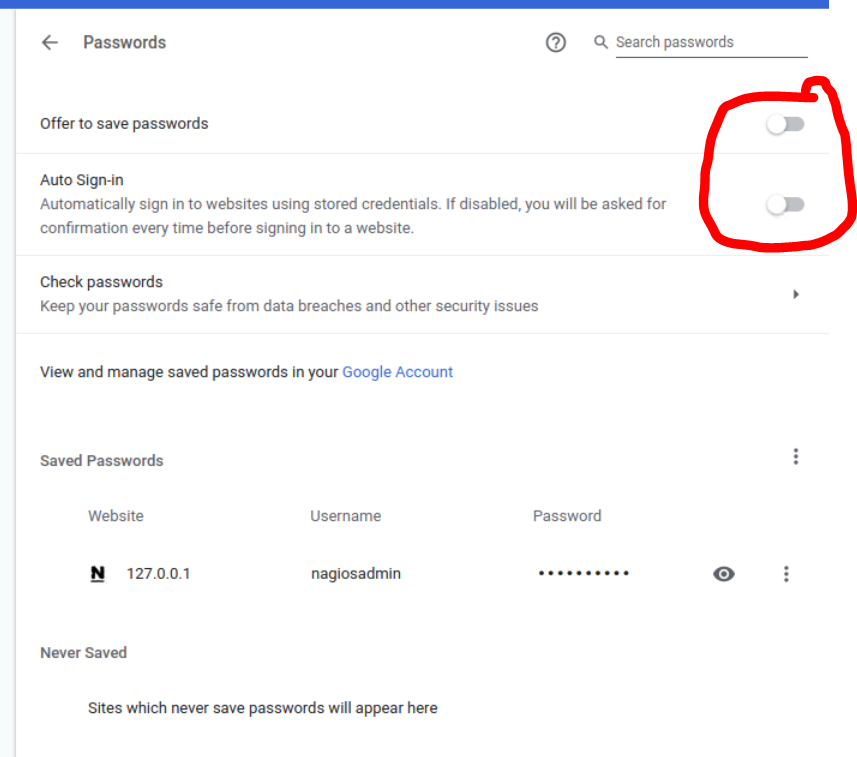The height and width of the screenshot is (757, 857).
Task: Click the Username column header
Action: pyautogui.click(x=345, y=516)
